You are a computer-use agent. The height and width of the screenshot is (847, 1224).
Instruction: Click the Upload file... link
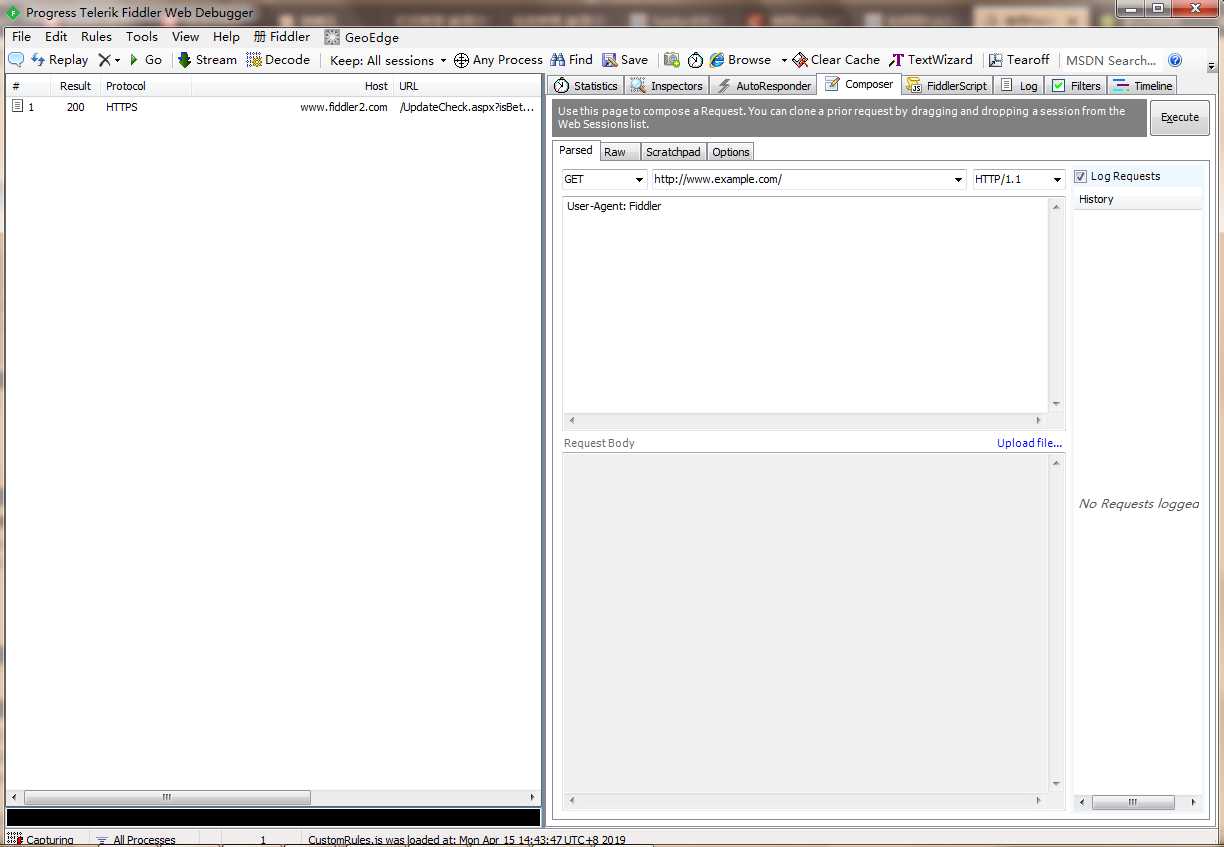pos(1029,443)
